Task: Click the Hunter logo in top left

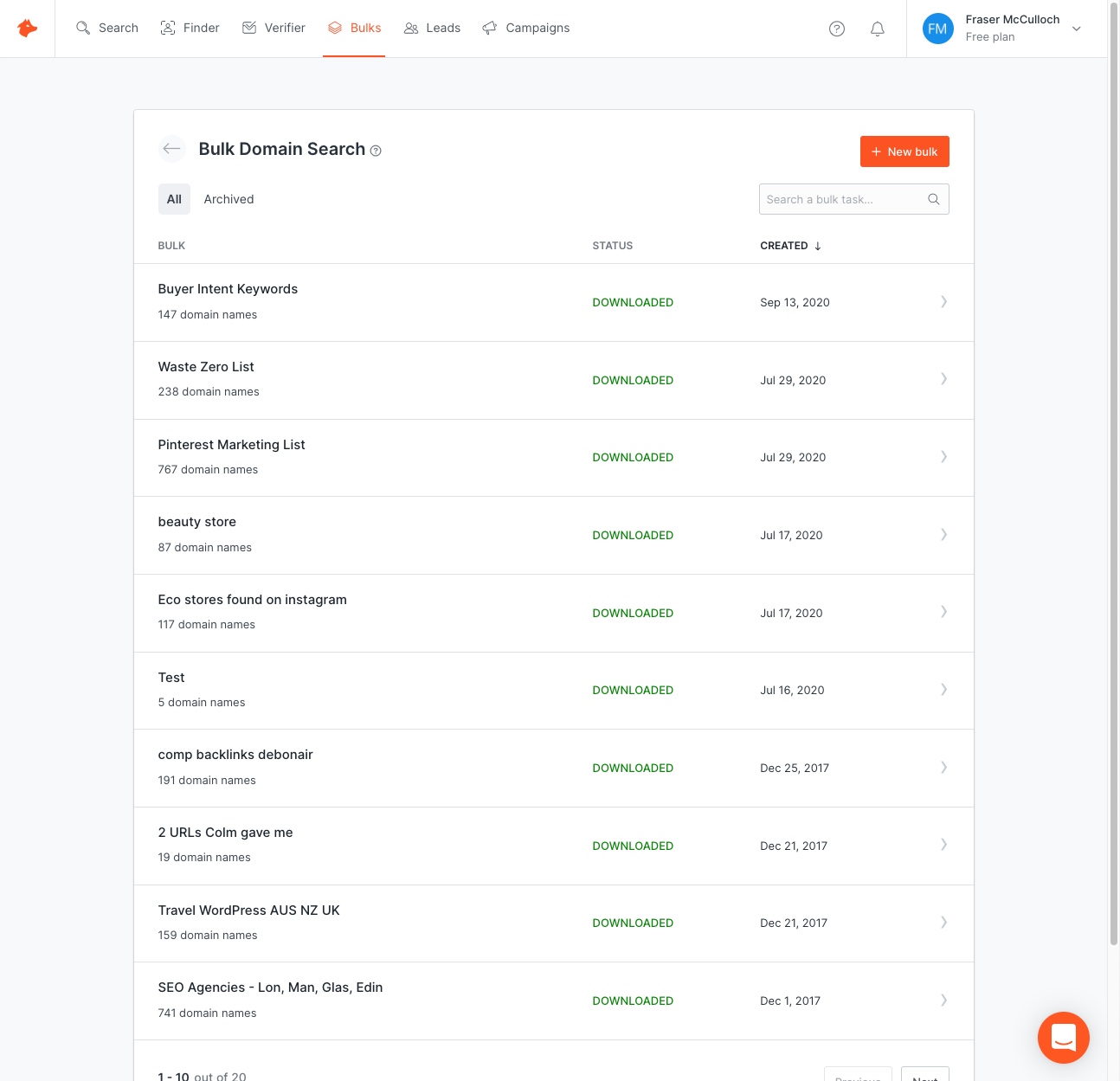Action: pyautogui.click(x=27, y=28)
